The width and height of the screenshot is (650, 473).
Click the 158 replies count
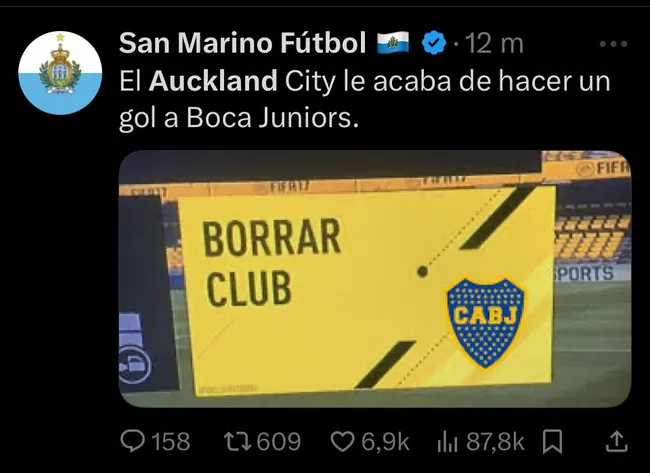[171, 441]
